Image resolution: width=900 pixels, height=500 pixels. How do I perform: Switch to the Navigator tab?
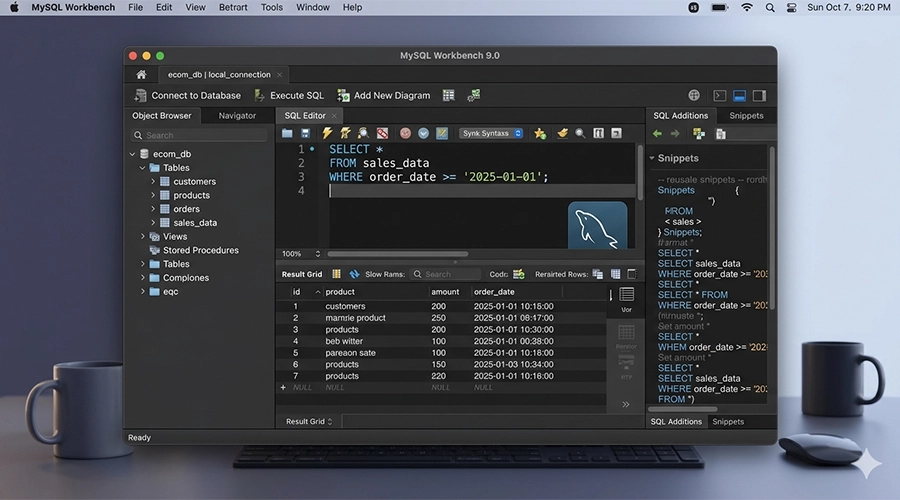coord(237,116)
